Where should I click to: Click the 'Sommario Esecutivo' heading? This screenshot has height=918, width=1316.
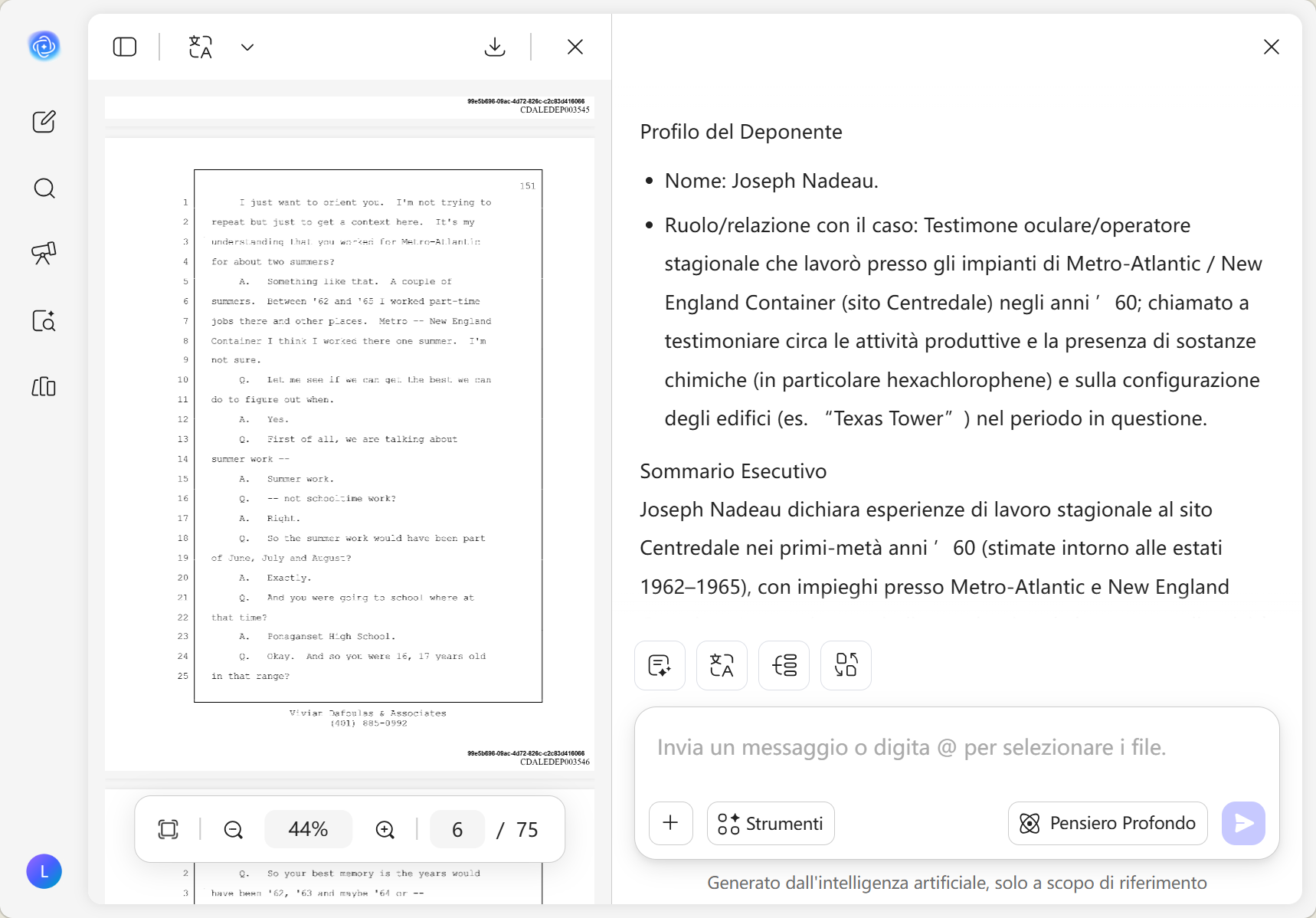pos(733,471)
